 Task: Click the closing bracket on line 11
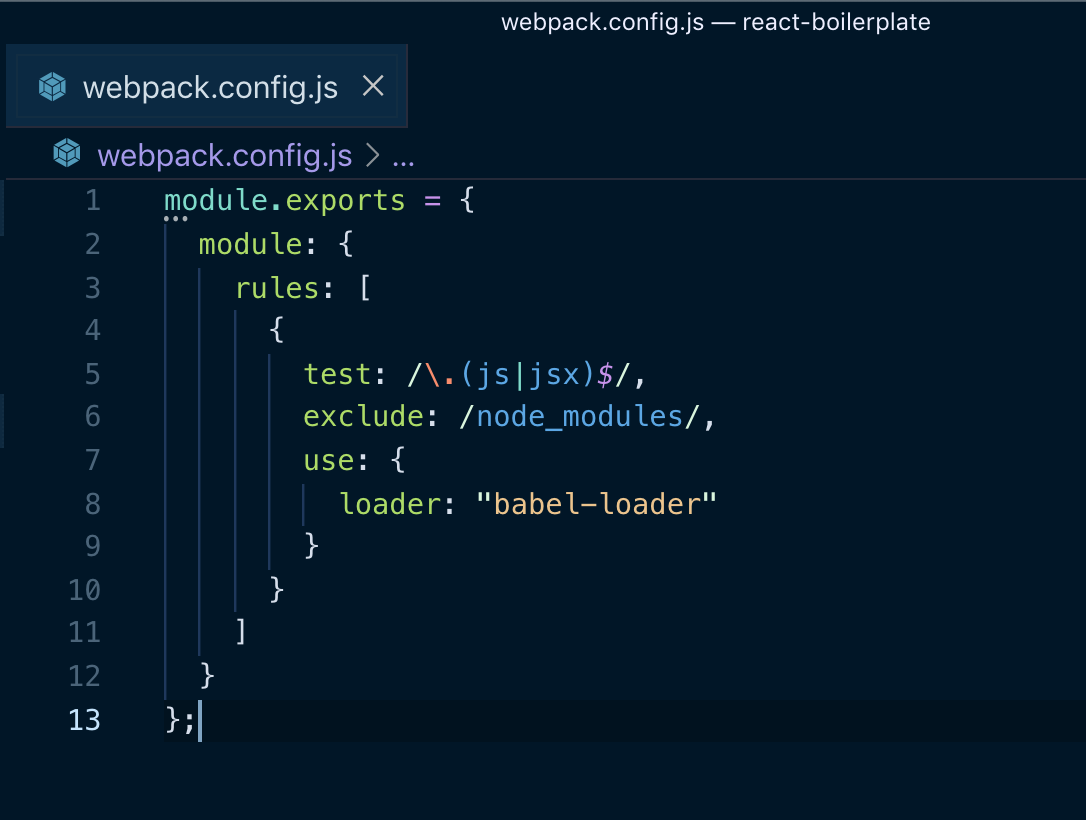pyautogui.click(x=242, y=631)
